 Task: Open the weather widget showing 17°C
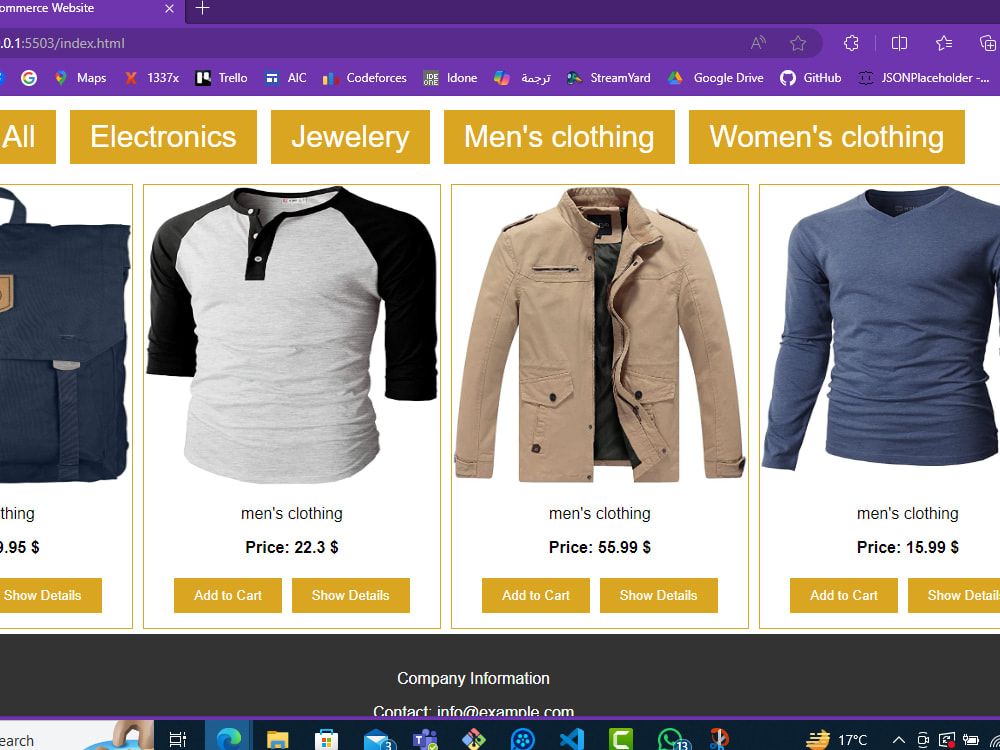pos(837,740)
